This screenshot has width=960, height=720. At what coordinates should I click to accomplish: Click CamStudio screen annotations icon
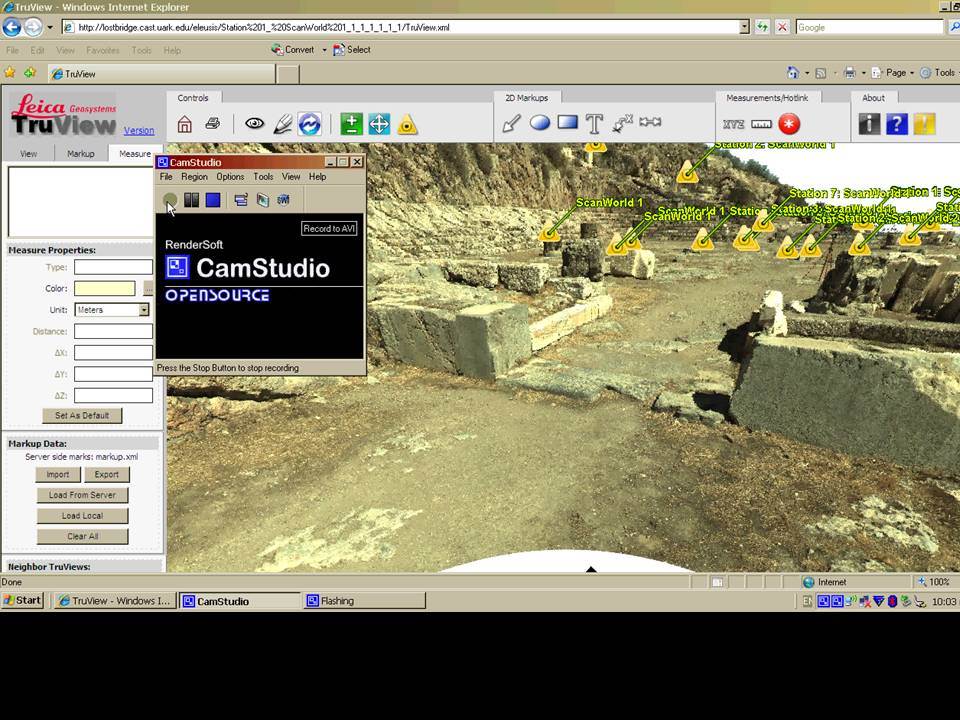coord(262,200)
